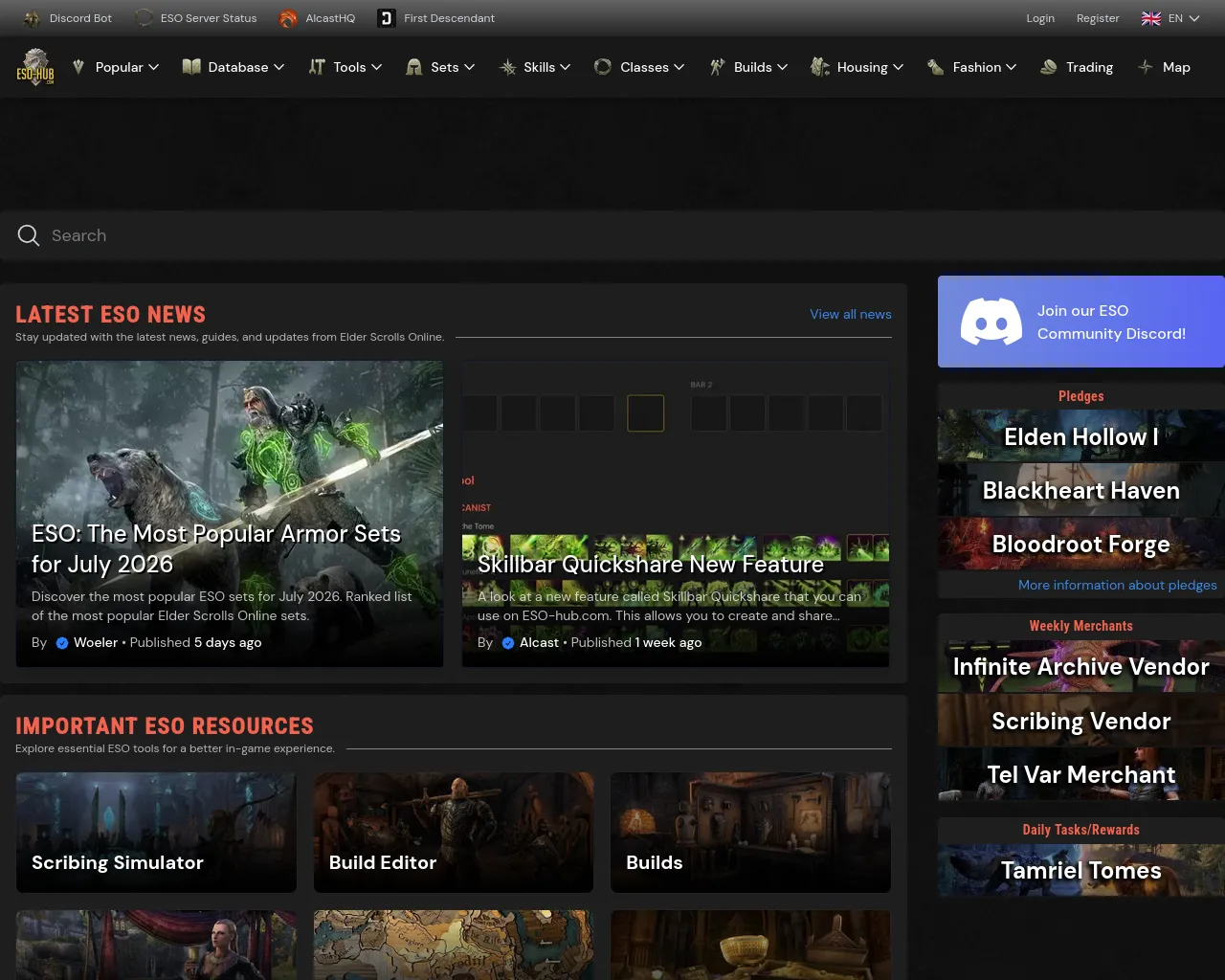Expand the Database dropdown chevron
1225x980 pixels.
(279, 67)
